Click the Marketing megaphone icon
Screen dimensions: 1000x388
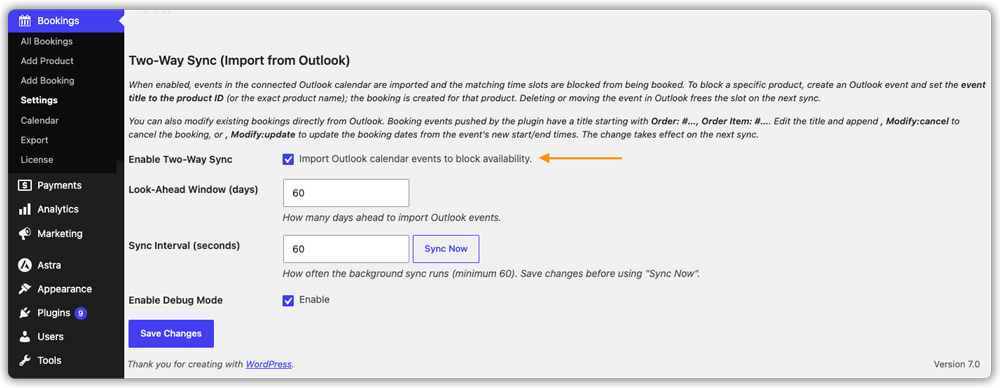pos(25,234)
